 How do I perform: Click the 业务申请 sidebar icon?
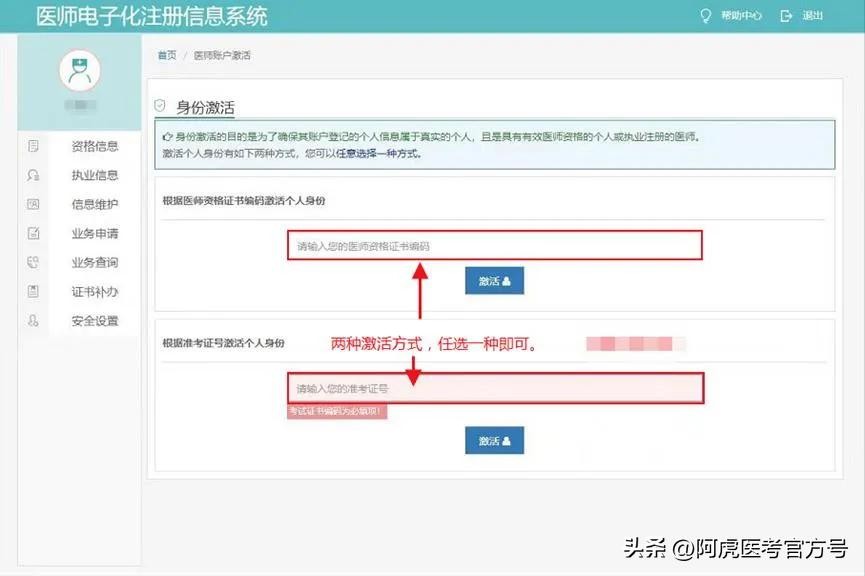(x=33, y=234)
